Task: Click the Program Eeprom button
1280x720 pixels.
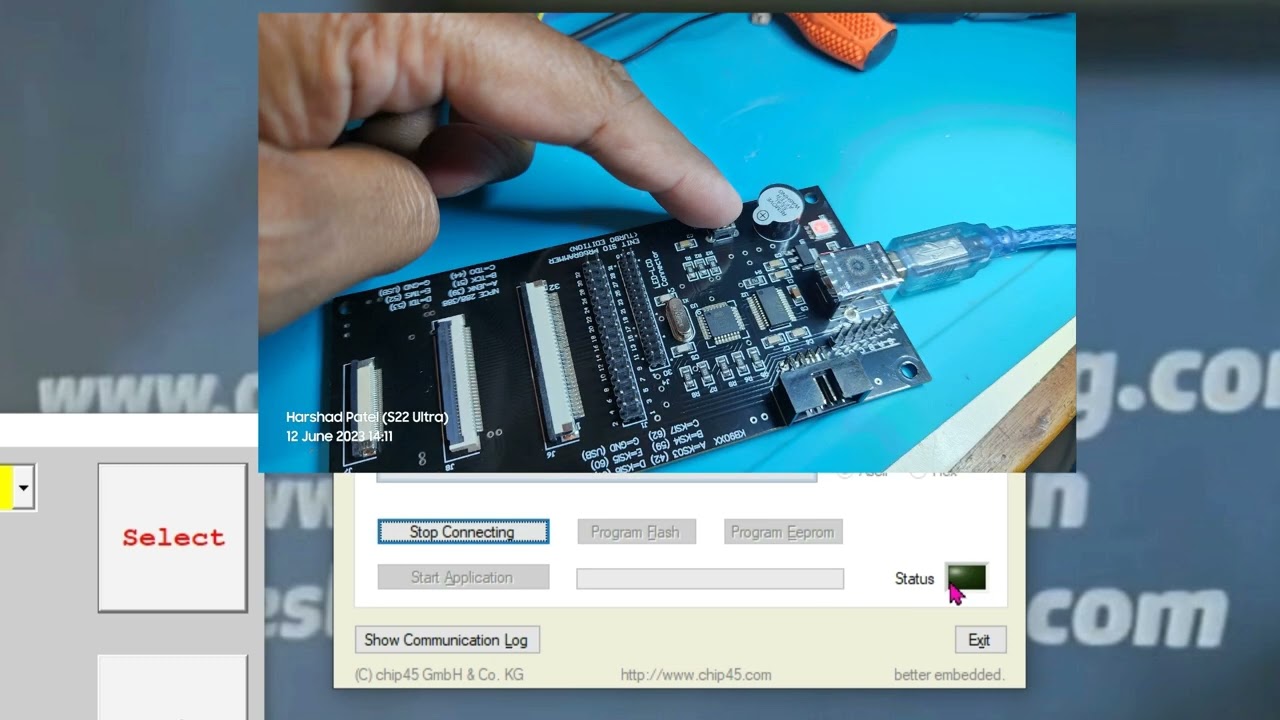Action: pos(783,532)
